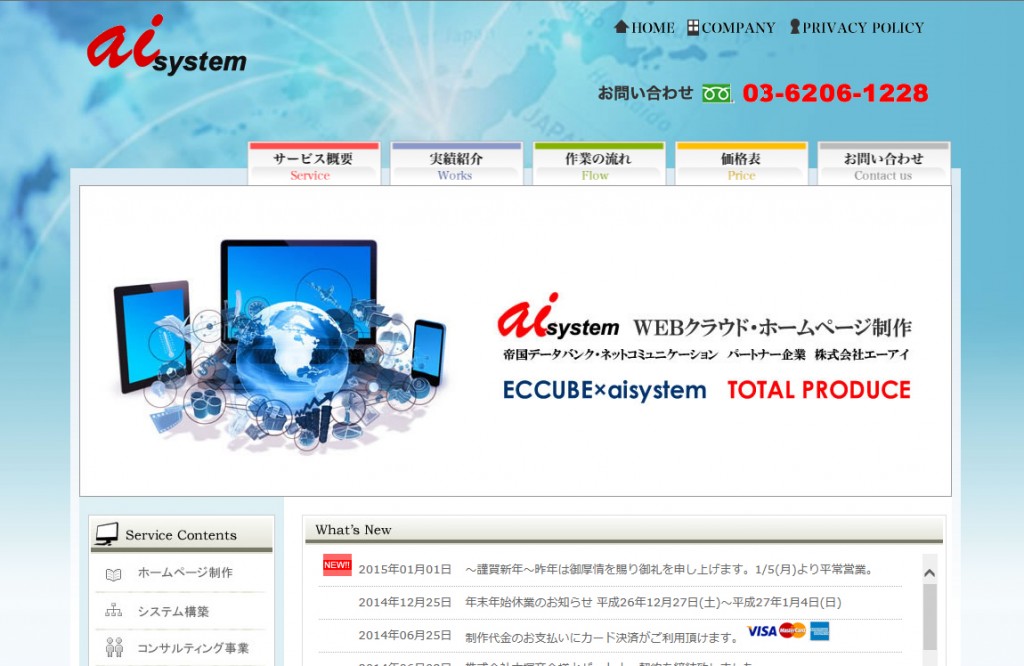
Task: Click the monitor icon in Service Contents header
Action: click(x=106, y=533)
